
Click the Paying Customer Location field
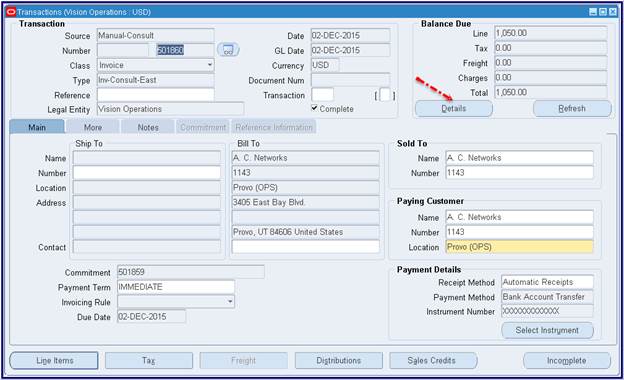tap(520, 247)
